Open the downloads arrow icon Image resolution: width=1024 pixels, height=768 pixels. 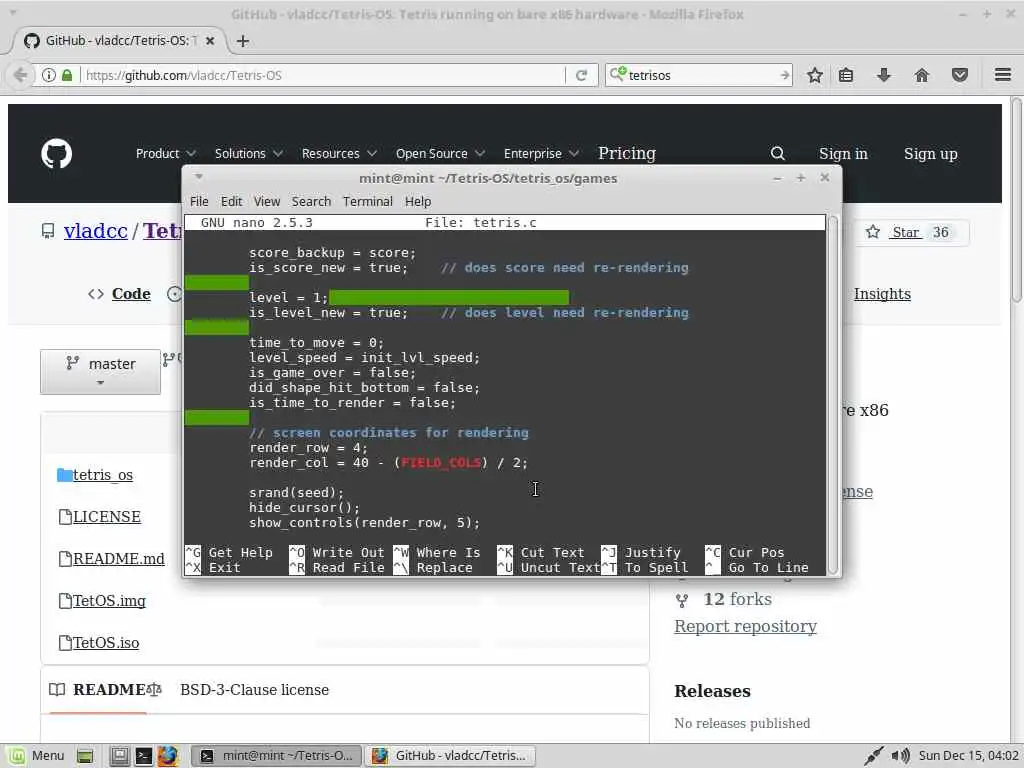coord(884,75)
